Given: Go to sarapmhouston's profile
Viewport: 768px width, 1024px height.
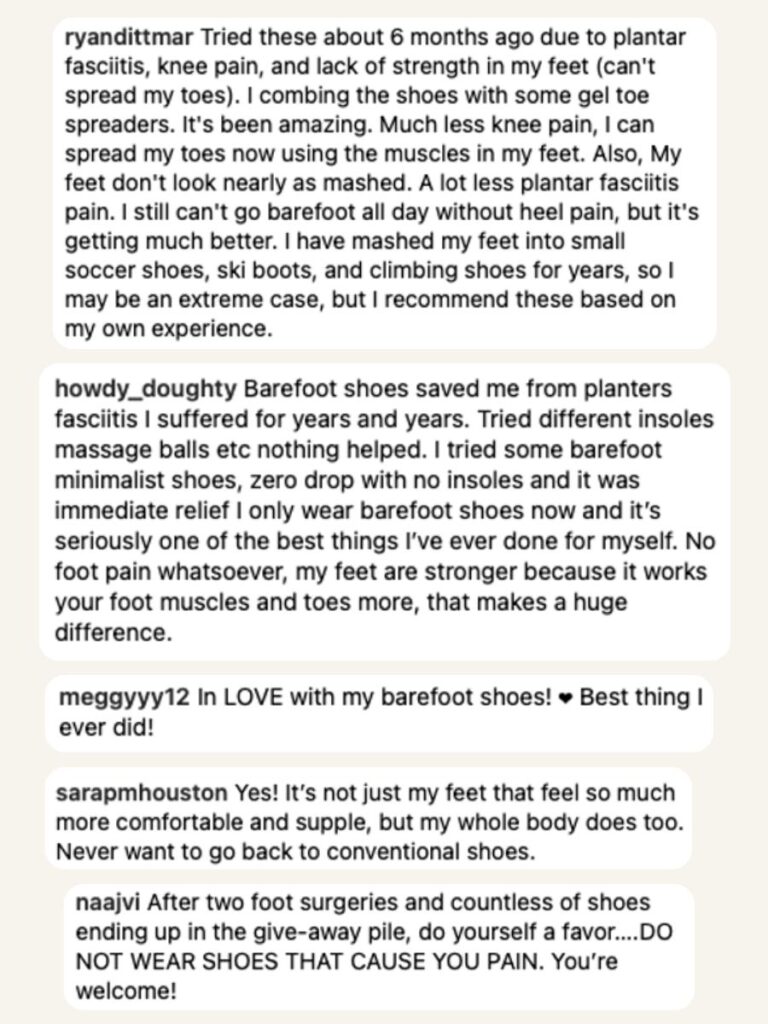Looking at the screenshot, I should [x=143, y=793].
